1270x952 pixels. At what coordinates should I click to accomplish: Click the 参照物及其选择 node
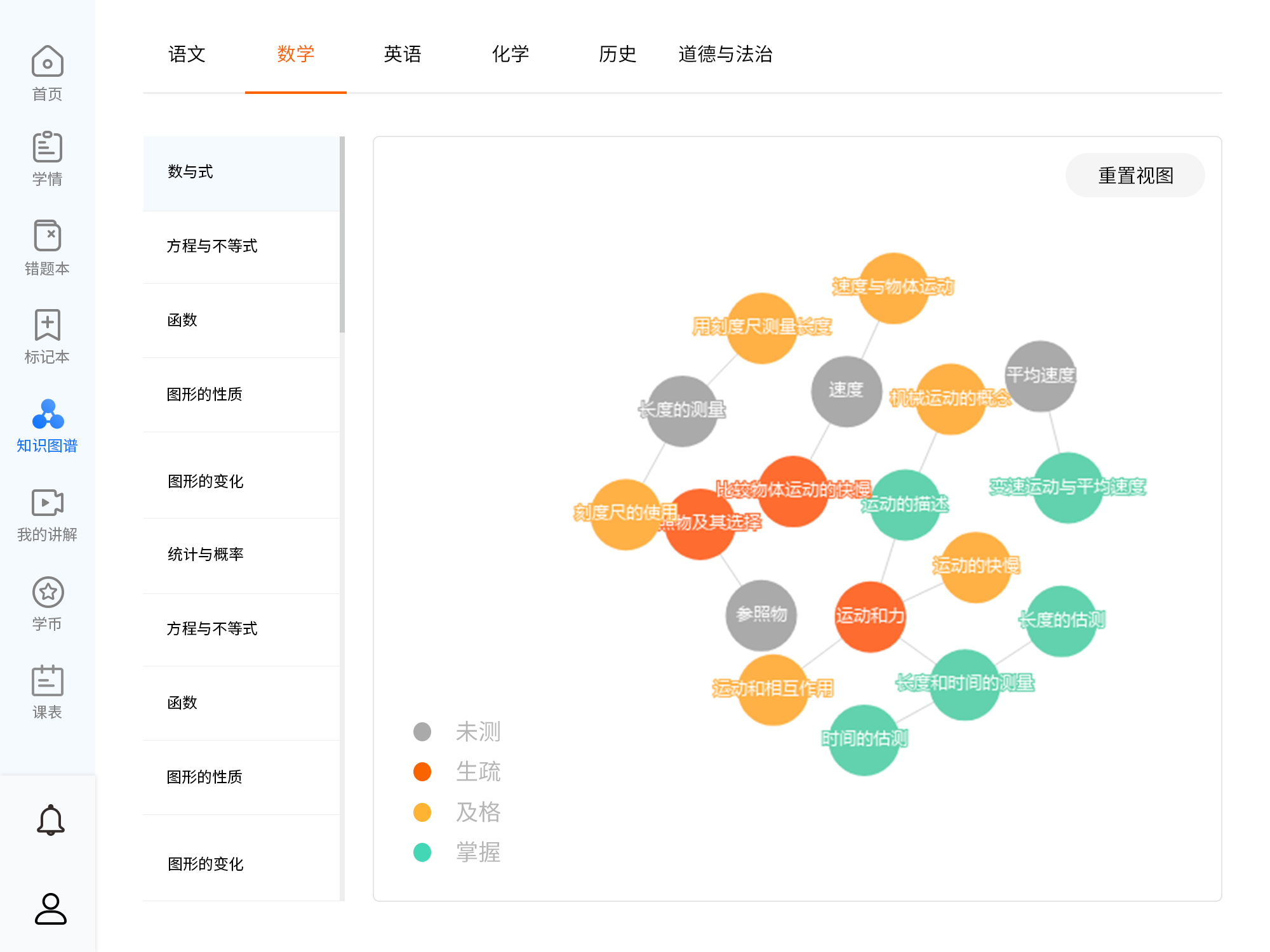pyautogui.click(x=700, y=524)
